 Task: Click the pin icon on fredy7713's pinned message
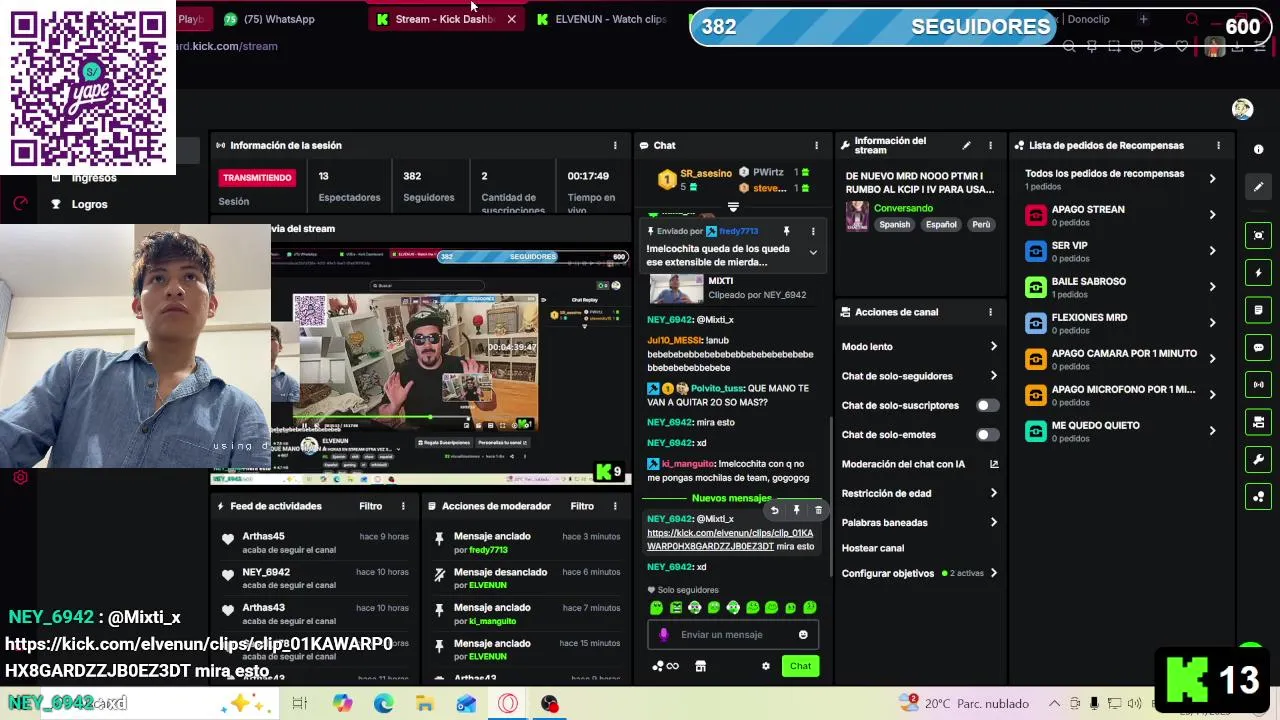tap(786, 231)
